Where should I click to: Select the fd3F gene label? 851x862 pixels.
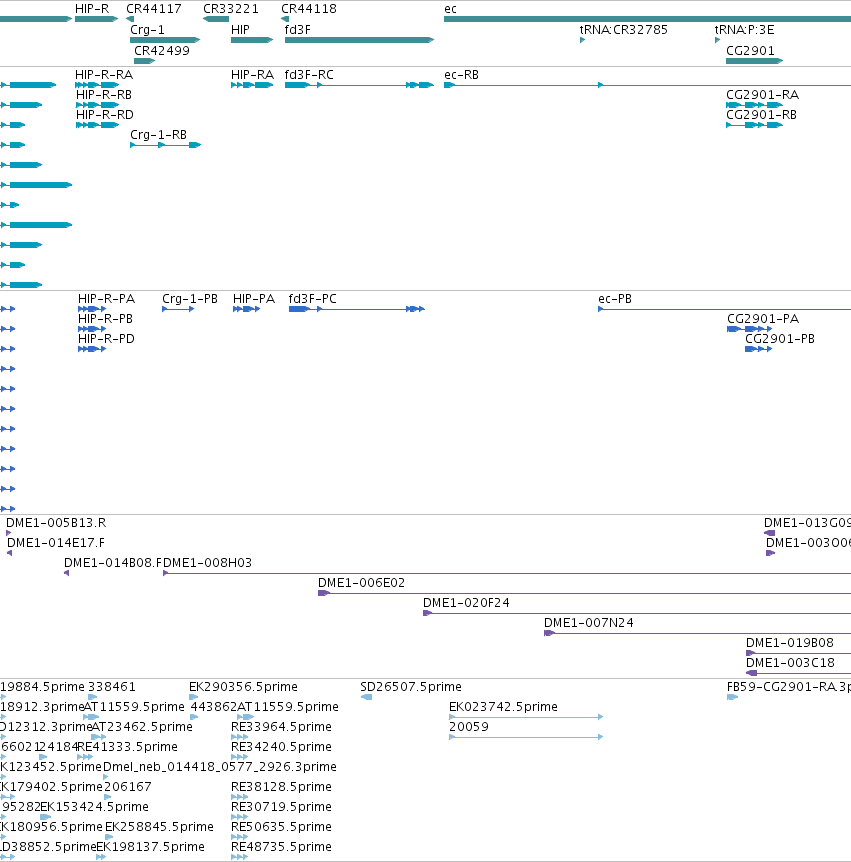[x=297, y=30]
